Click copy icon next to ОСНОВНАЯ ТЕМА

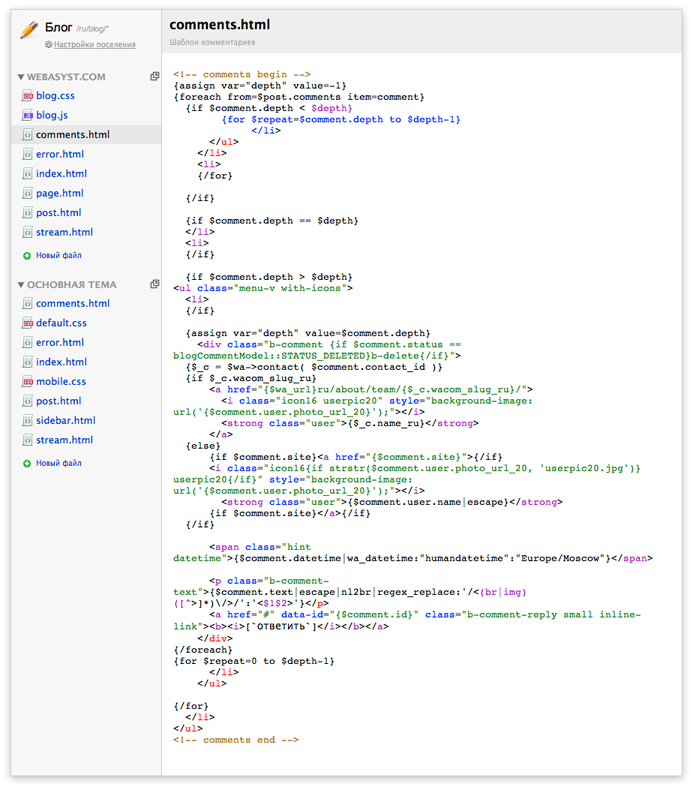(155, 285)
